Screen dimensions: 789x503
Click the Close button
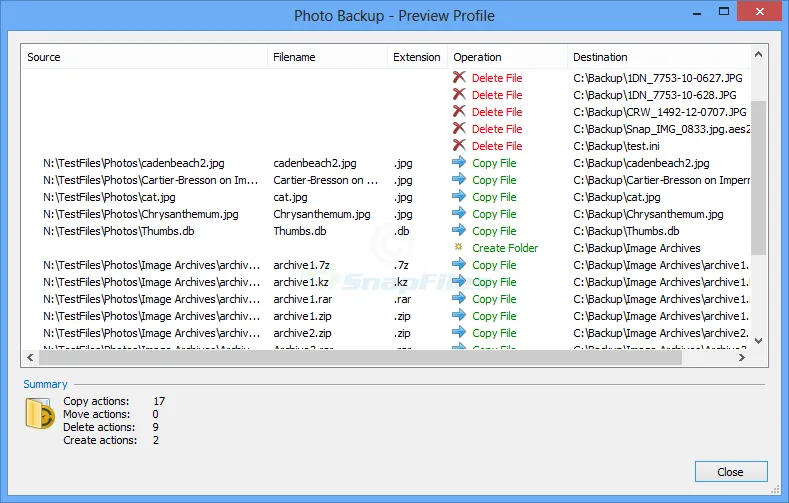731,472
